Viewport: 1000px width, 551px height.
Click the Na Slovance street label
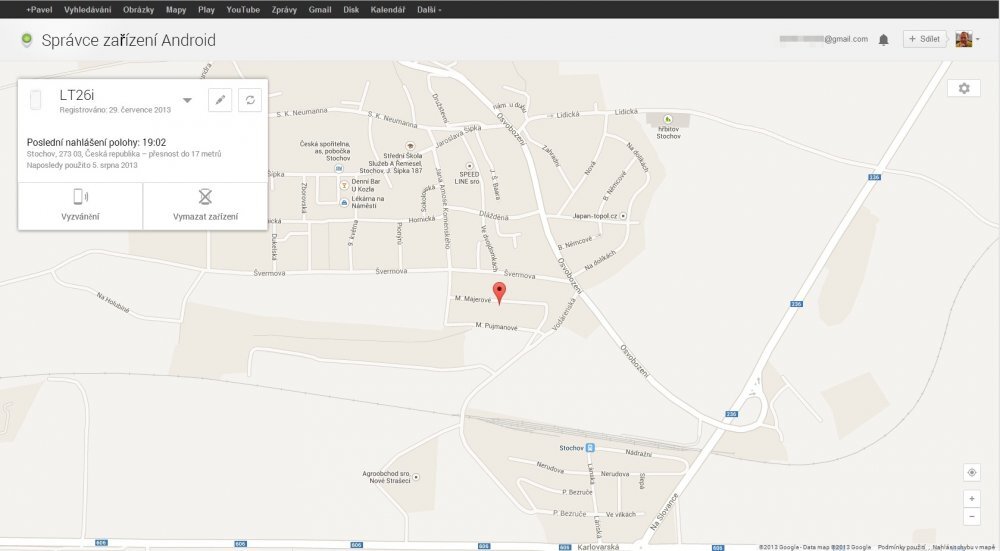(664, 512)
